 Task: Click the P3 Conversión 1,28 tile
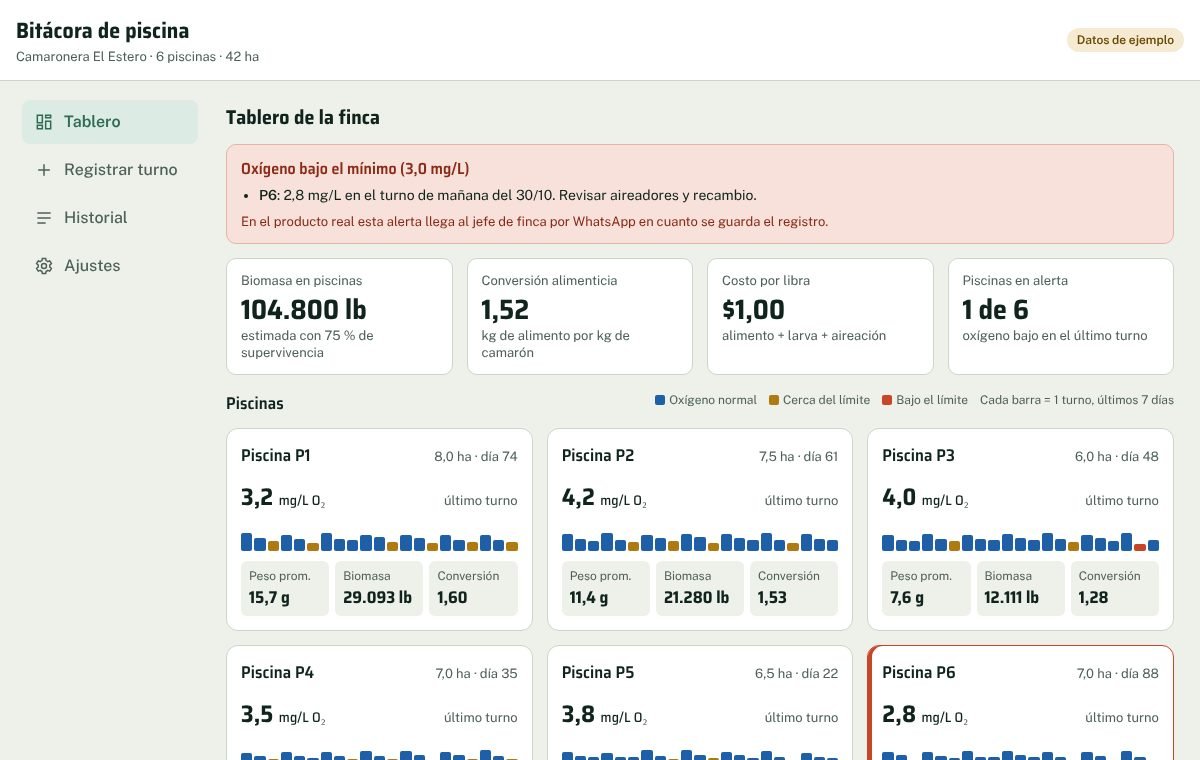(1114, 588)
